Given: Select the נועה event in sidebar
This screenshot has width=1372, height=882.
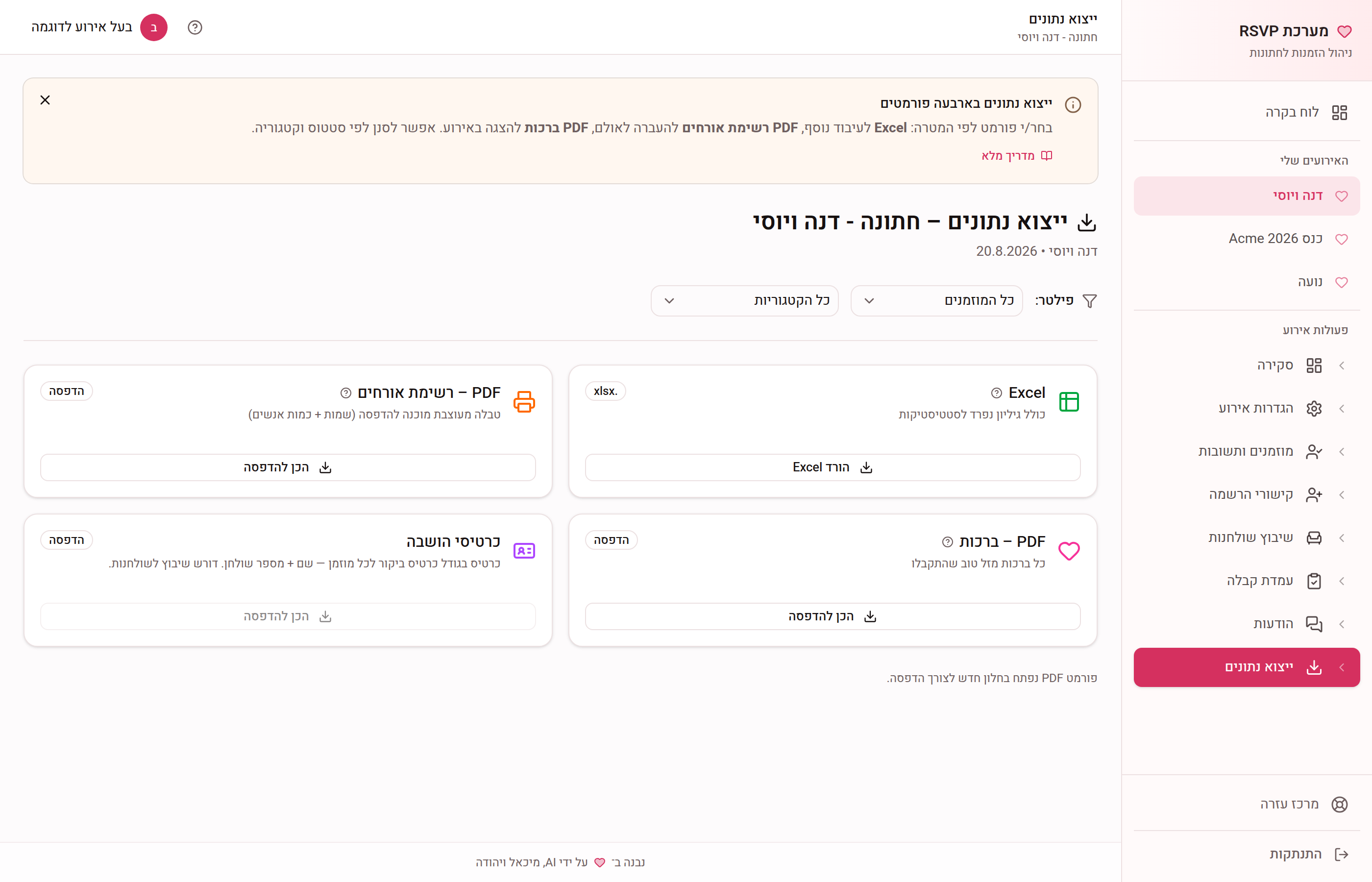Looking at the screenshot, I should (1247, 282).
